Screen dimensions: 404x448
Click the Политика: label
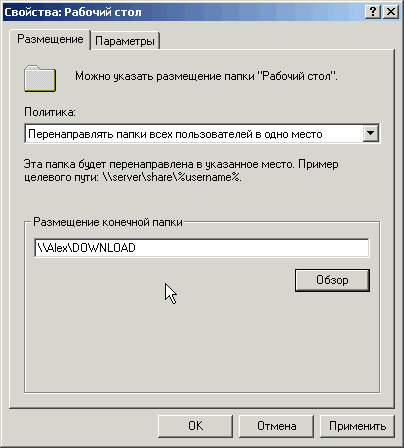(x=50, y=112)
